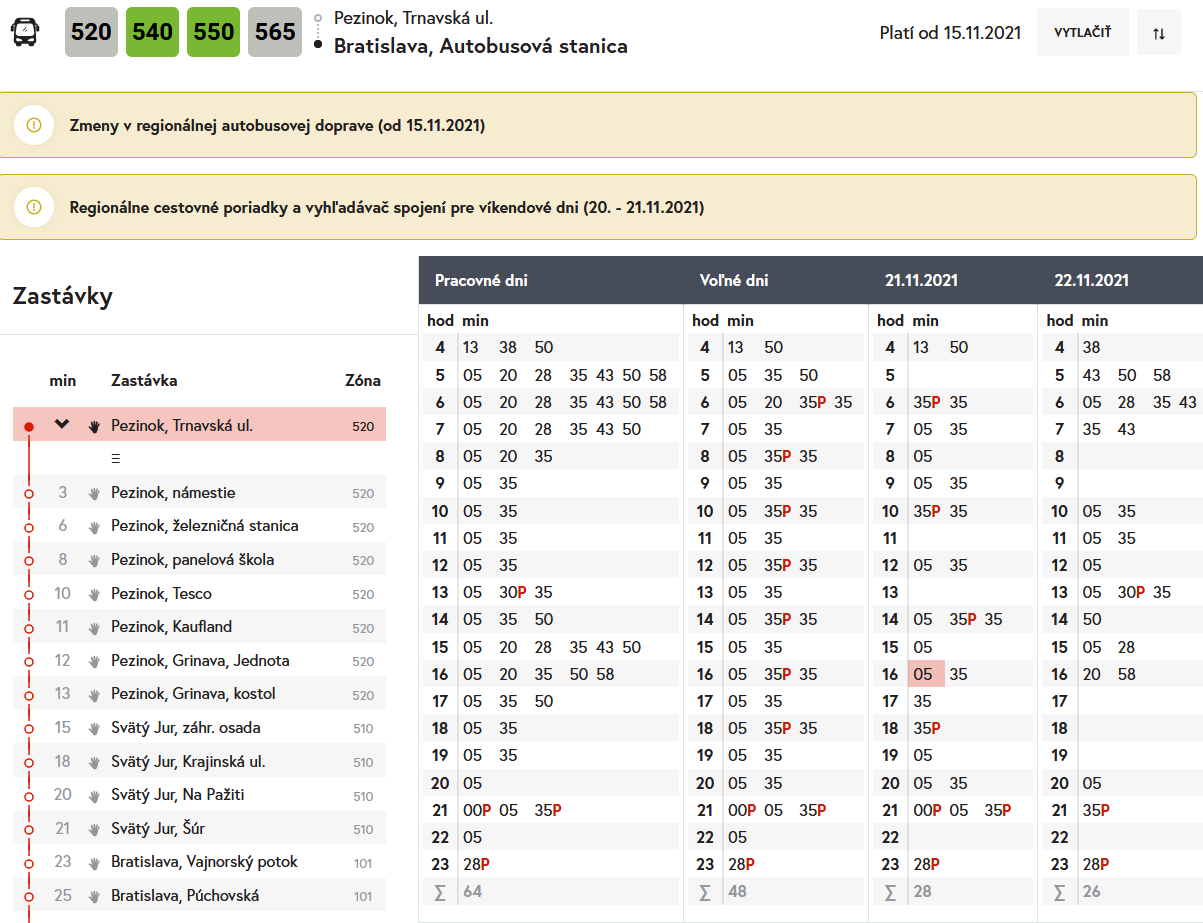Select the green 550 zone badge
The width and height of the screenshot is (1203, 923).
point(214,32)
